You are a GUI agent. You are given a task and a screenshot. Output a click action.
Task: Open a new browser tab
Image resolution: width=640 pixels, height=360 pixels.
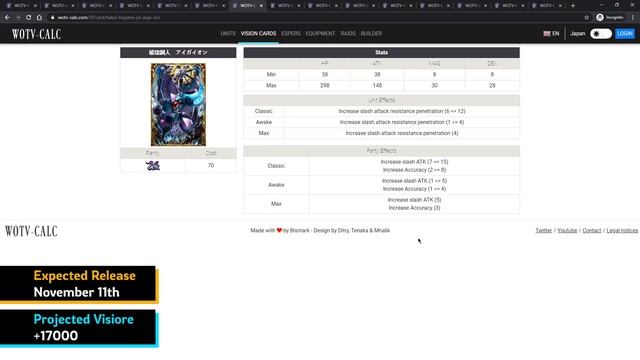click(x=573, y=6)
